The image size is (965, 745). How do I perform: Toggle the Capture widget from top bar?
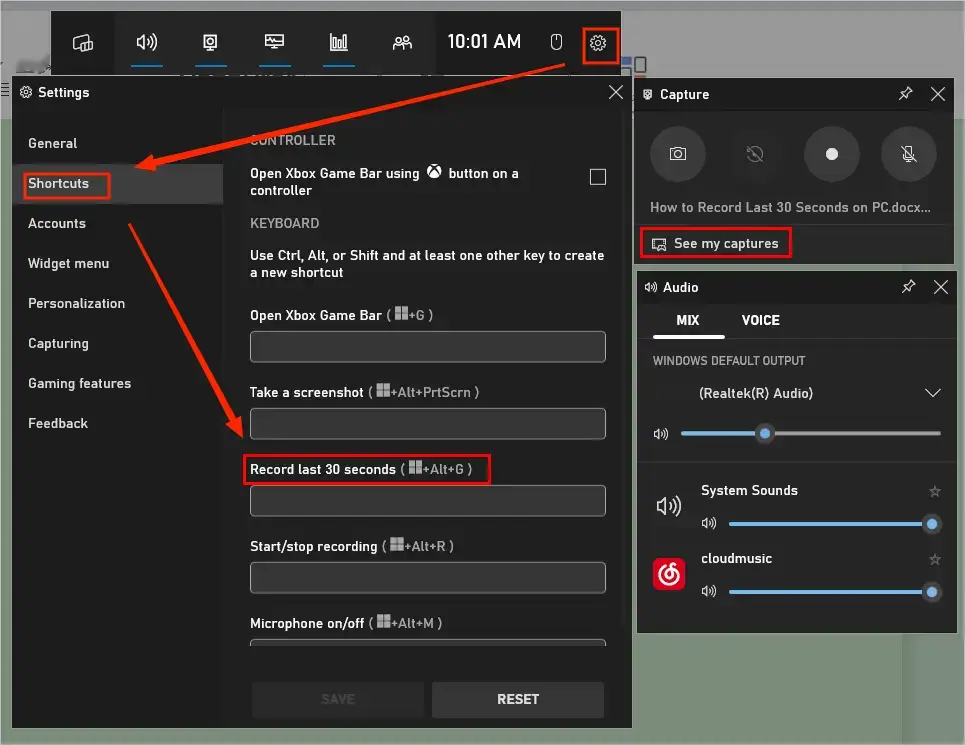click(x=210, y=42)
